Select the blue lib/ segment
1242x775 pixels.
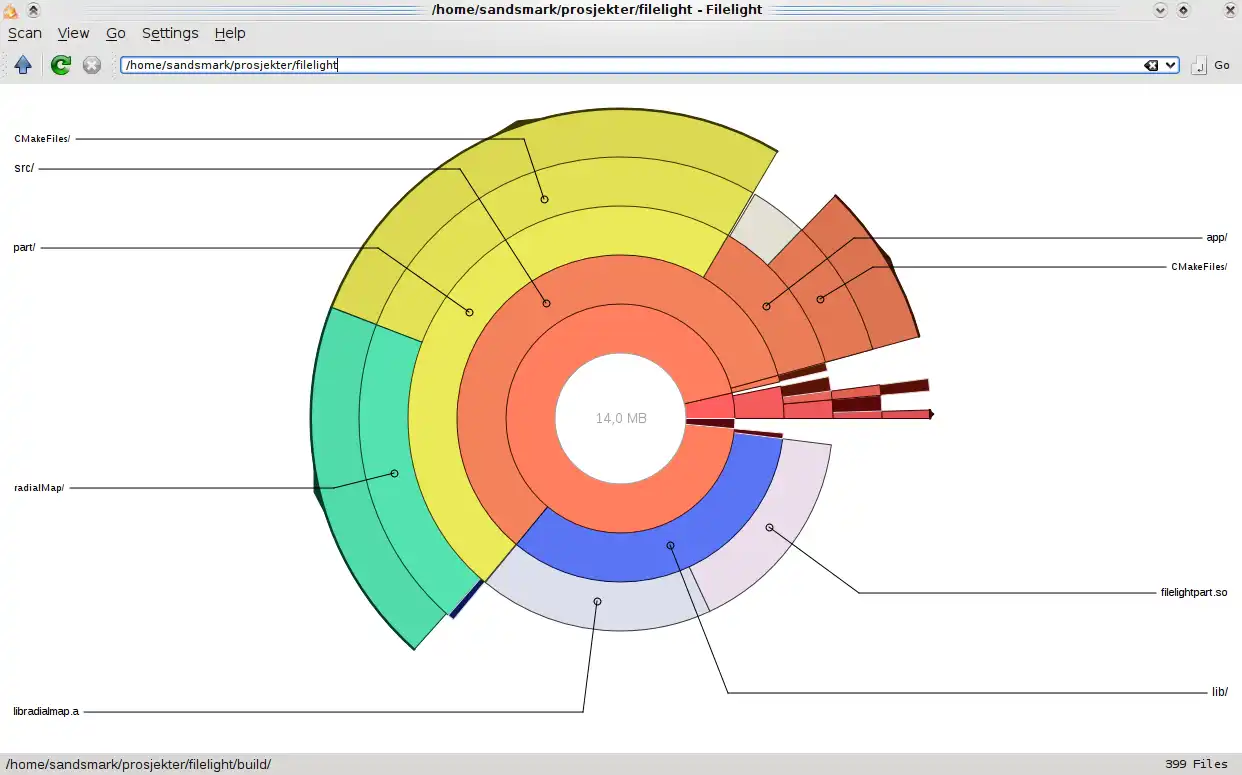click(671, 546)
